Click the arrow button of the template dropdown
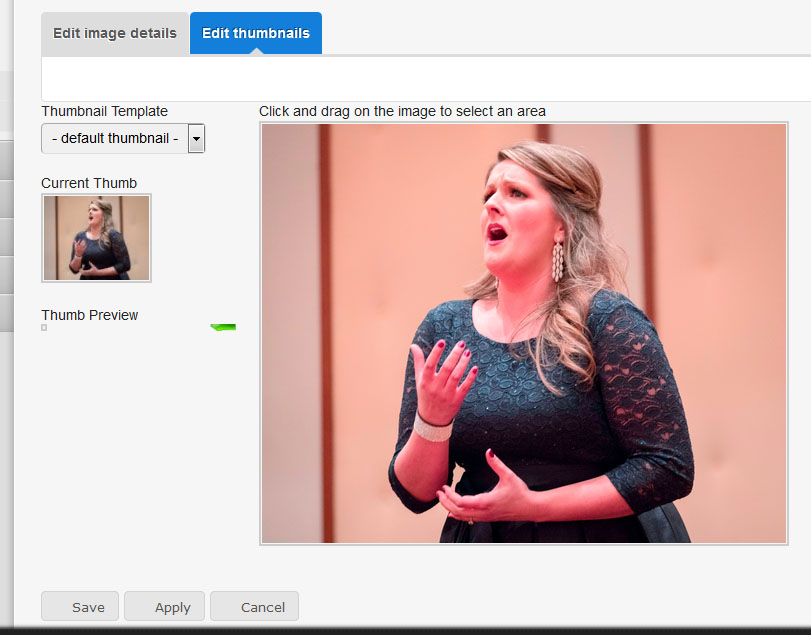Viewport: 811px width, 635px height. [196, 138]
